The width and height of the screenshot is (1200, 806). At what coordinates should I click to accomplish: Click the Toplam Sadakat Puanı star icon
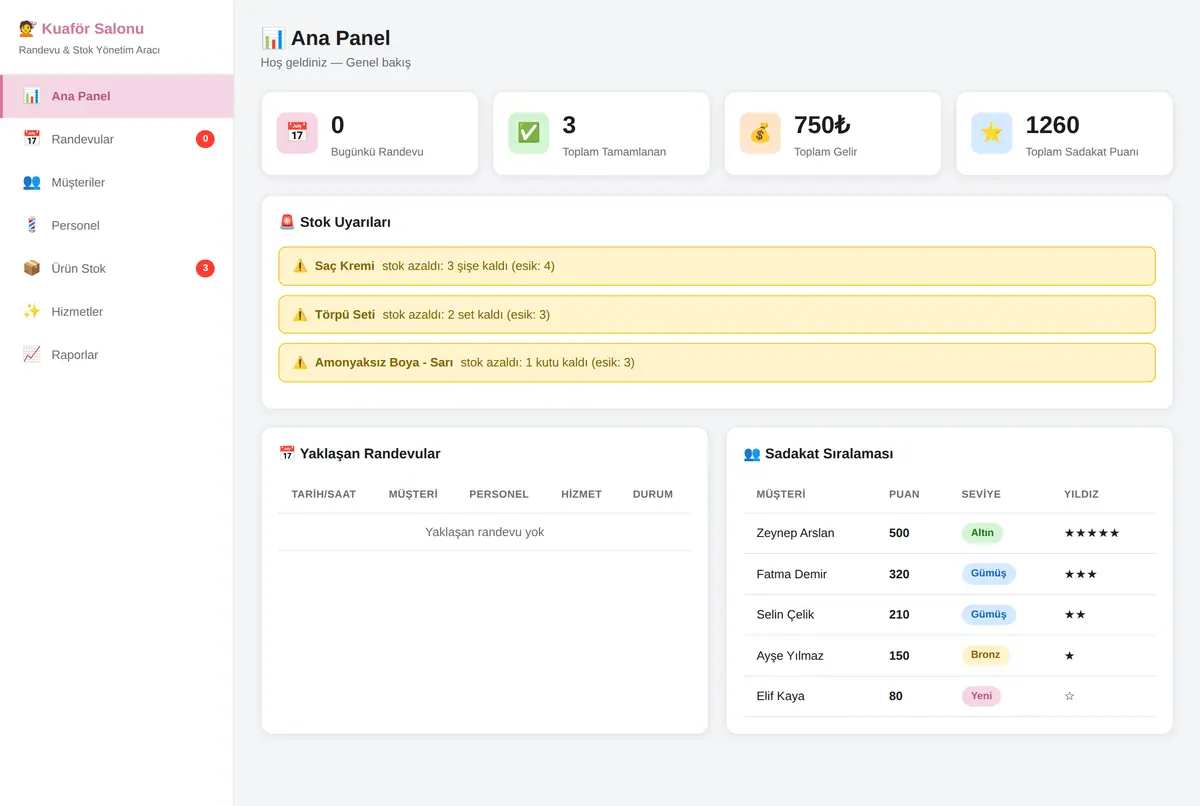992,133
